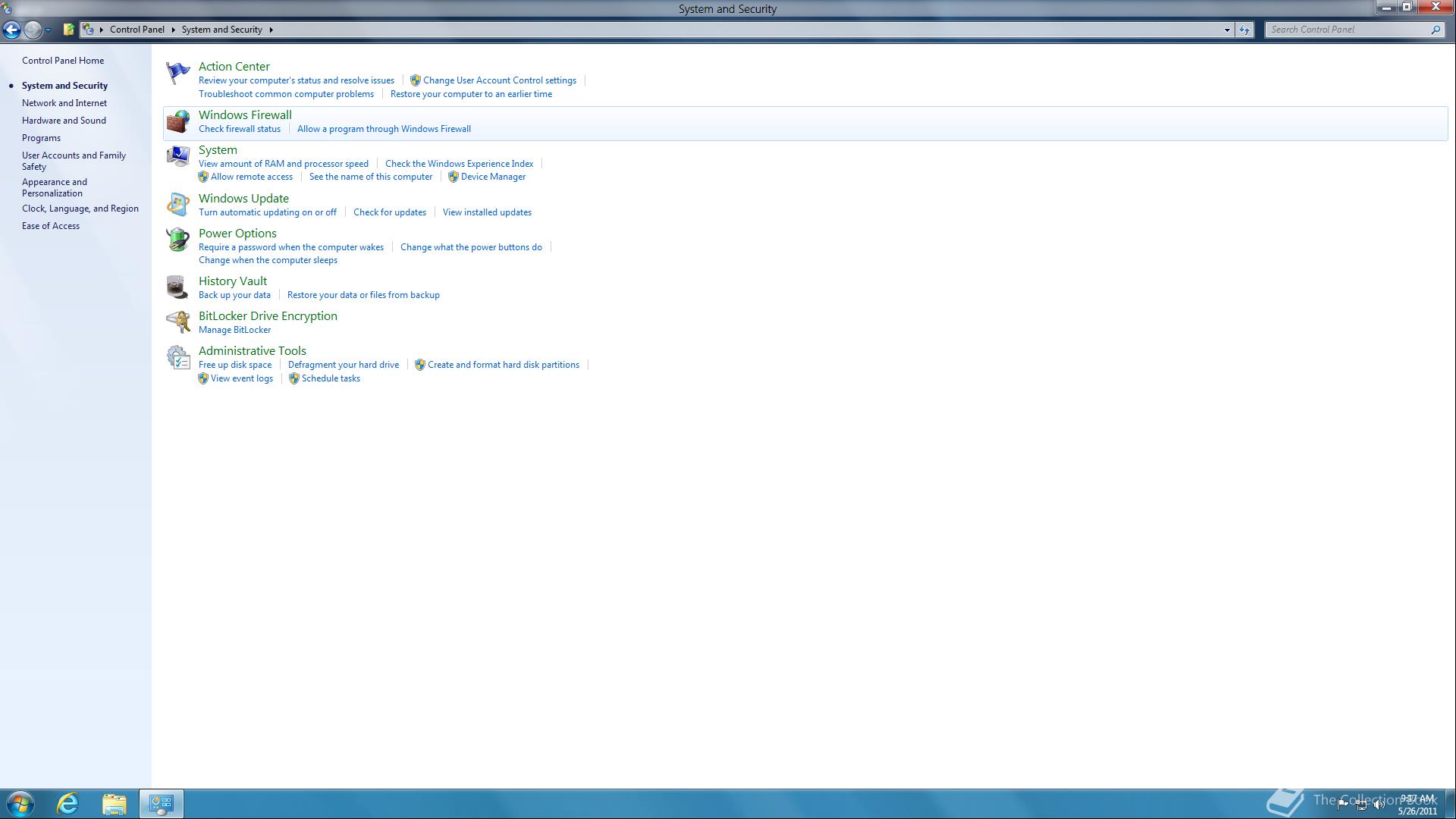
Task: Open Windows Explorer folder on taskbar
Action: click(115, 804)
